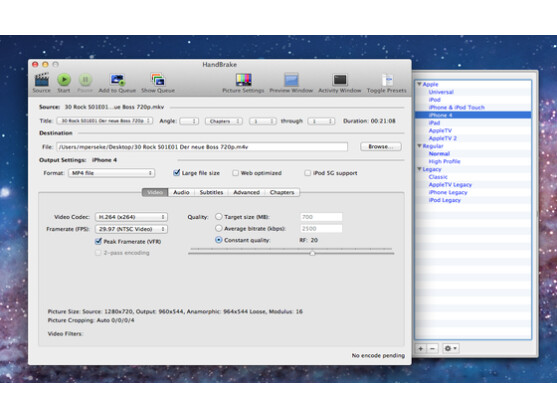Click the Average bitrate value field
557x418 pixels.
pyautogui.click(x=321, y=228)
